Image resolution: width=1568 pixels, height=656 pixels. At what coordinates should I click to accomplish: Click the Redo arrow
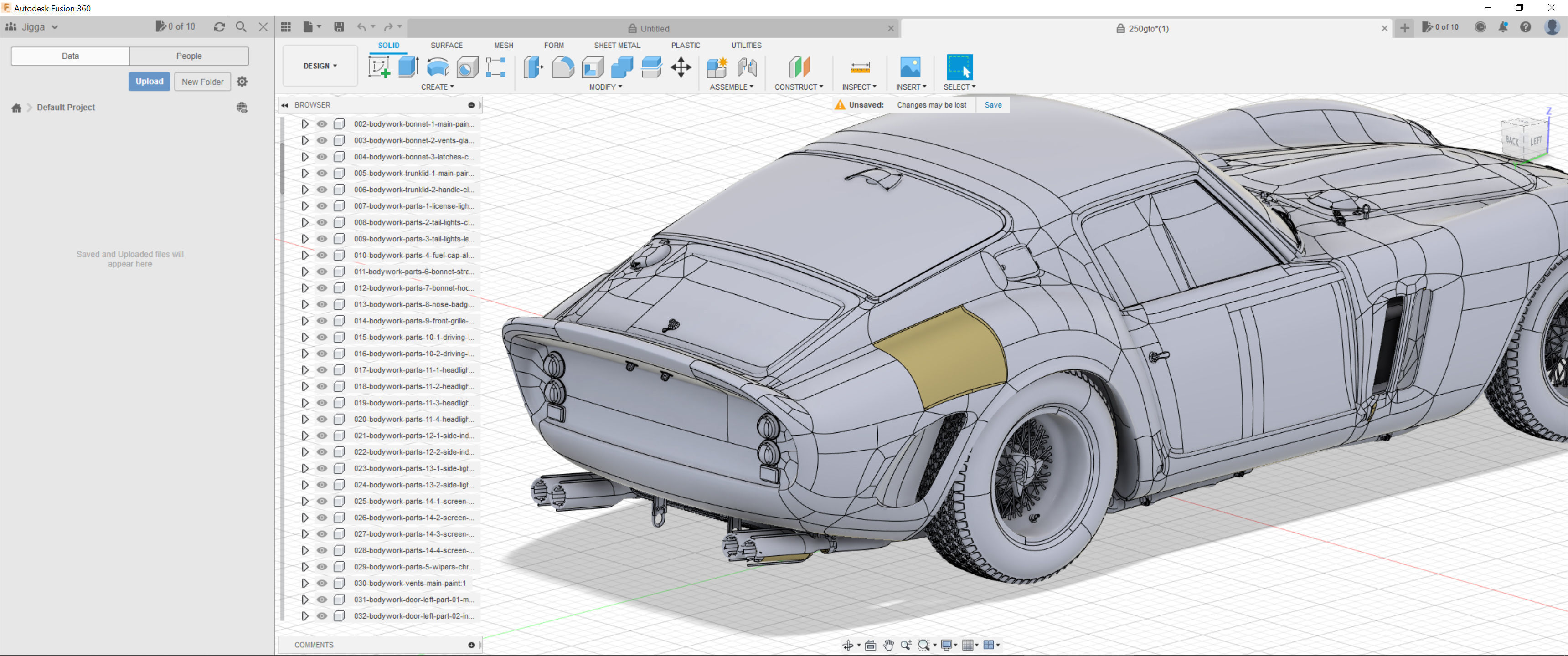click(388, 27)
